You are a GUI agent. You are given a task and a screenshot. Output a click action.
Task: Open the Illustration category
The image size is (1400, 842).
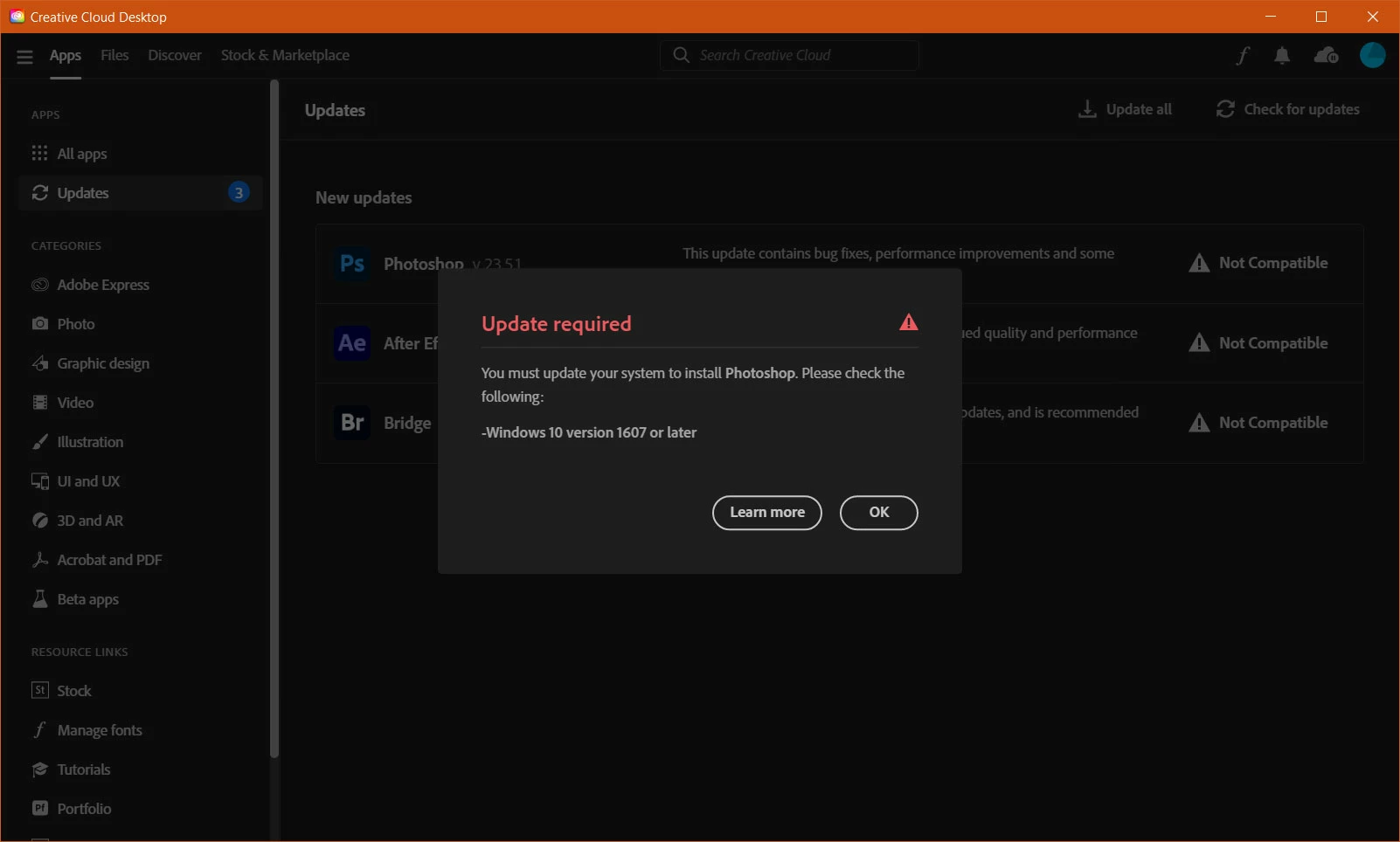pyautogui.click(x=140, y=442)
